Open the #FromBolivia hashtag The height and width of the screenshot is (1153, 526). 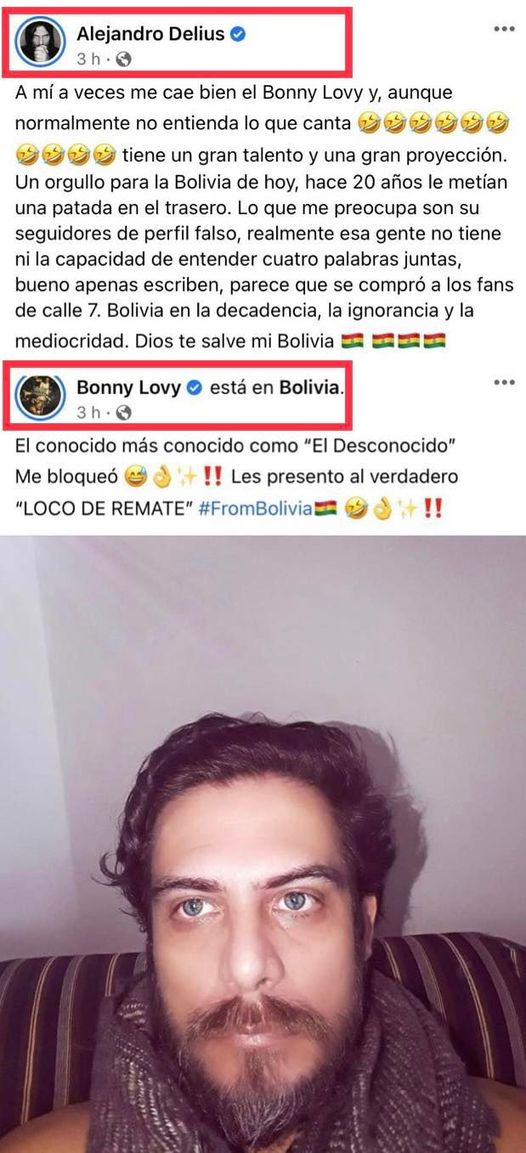tap(256, 509)
